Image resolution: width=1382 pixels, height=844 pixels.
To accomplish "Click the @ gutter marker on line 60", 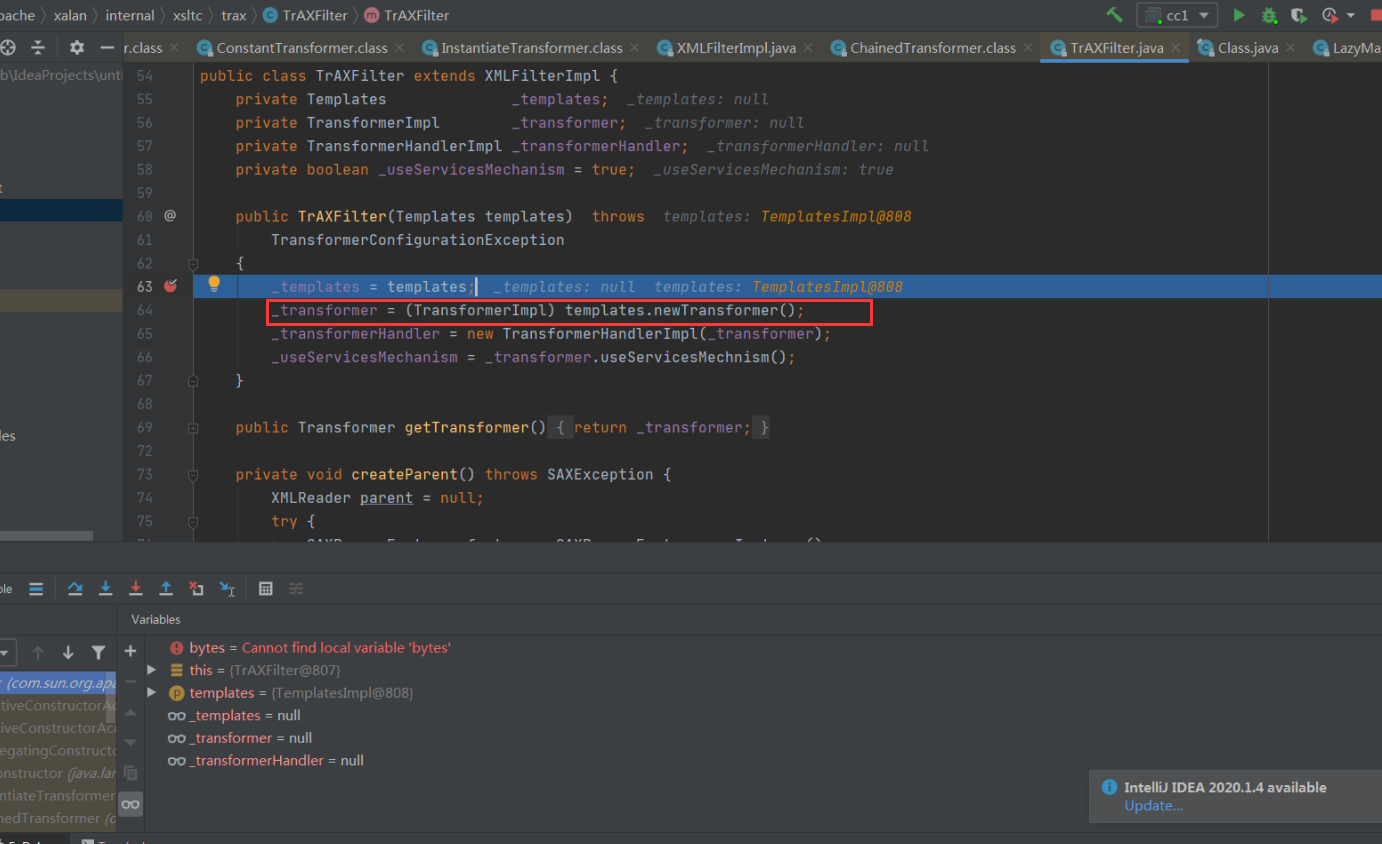I will 170,216.
